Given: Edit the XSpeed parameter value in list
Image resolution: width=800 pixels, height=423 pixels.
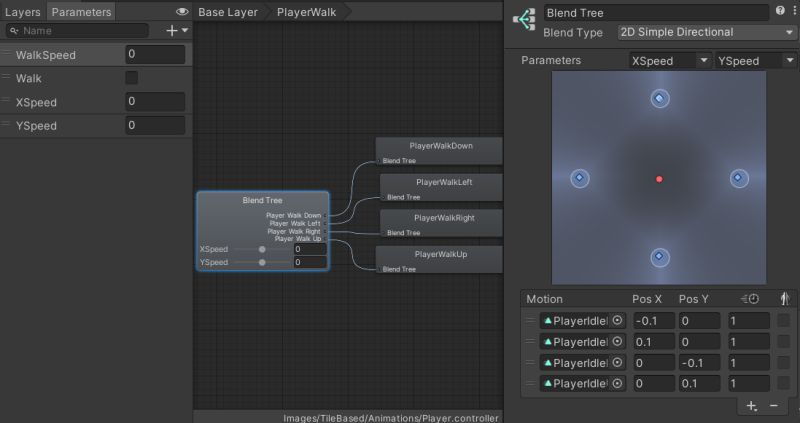Looking at the screenshot, I should 155,102.
